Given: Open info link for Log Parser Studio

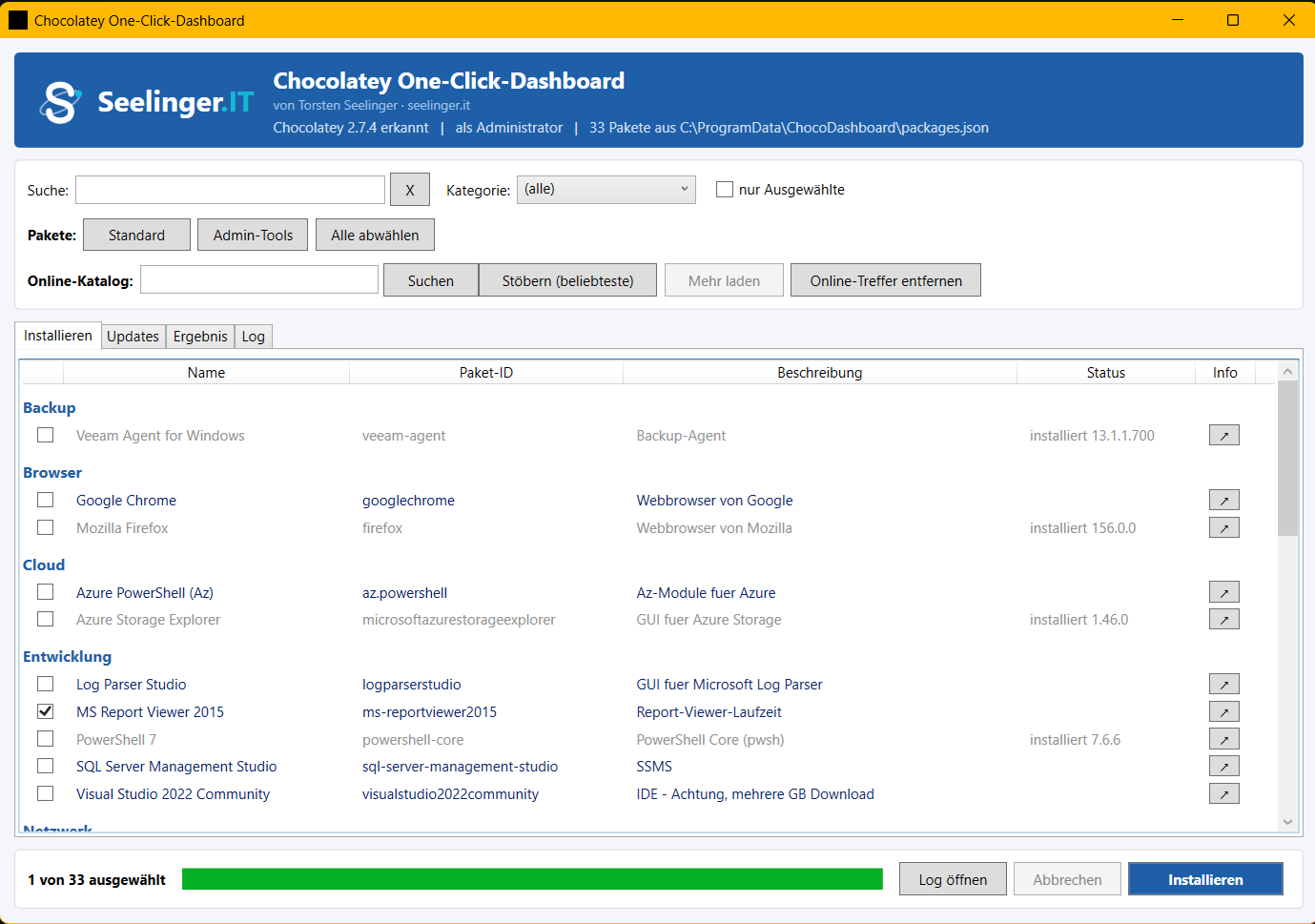Looking at the screenshot, I should [x=1224, y=685].
